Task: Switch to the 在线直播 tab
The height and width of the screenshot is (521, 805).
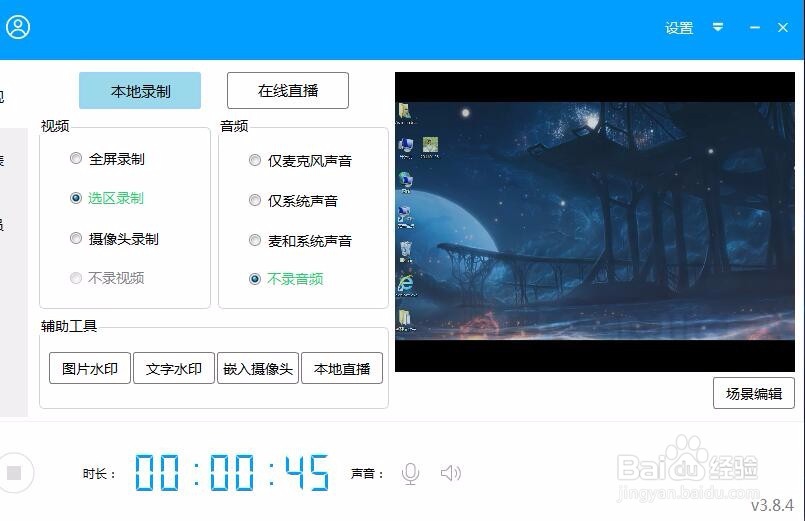Action: (288, 90)
